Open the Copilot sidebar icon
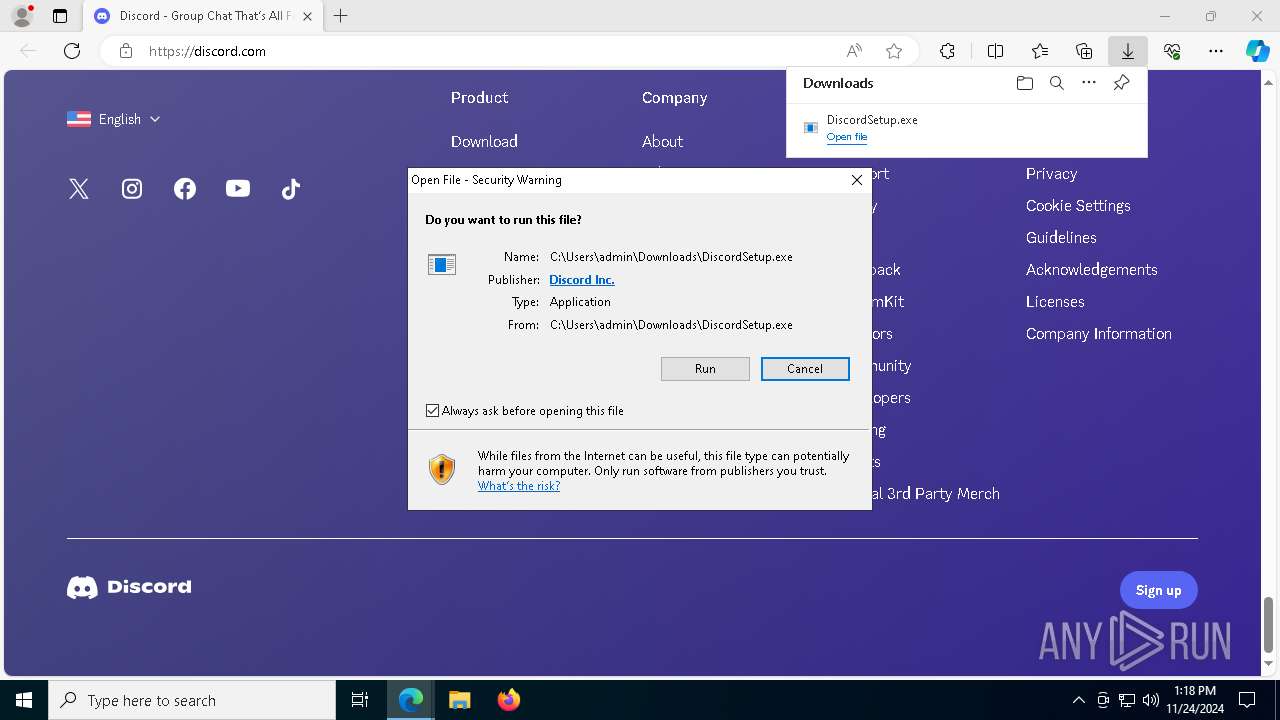The height and width of the screenshot is (720, 1280). [x=1257, y=51]
